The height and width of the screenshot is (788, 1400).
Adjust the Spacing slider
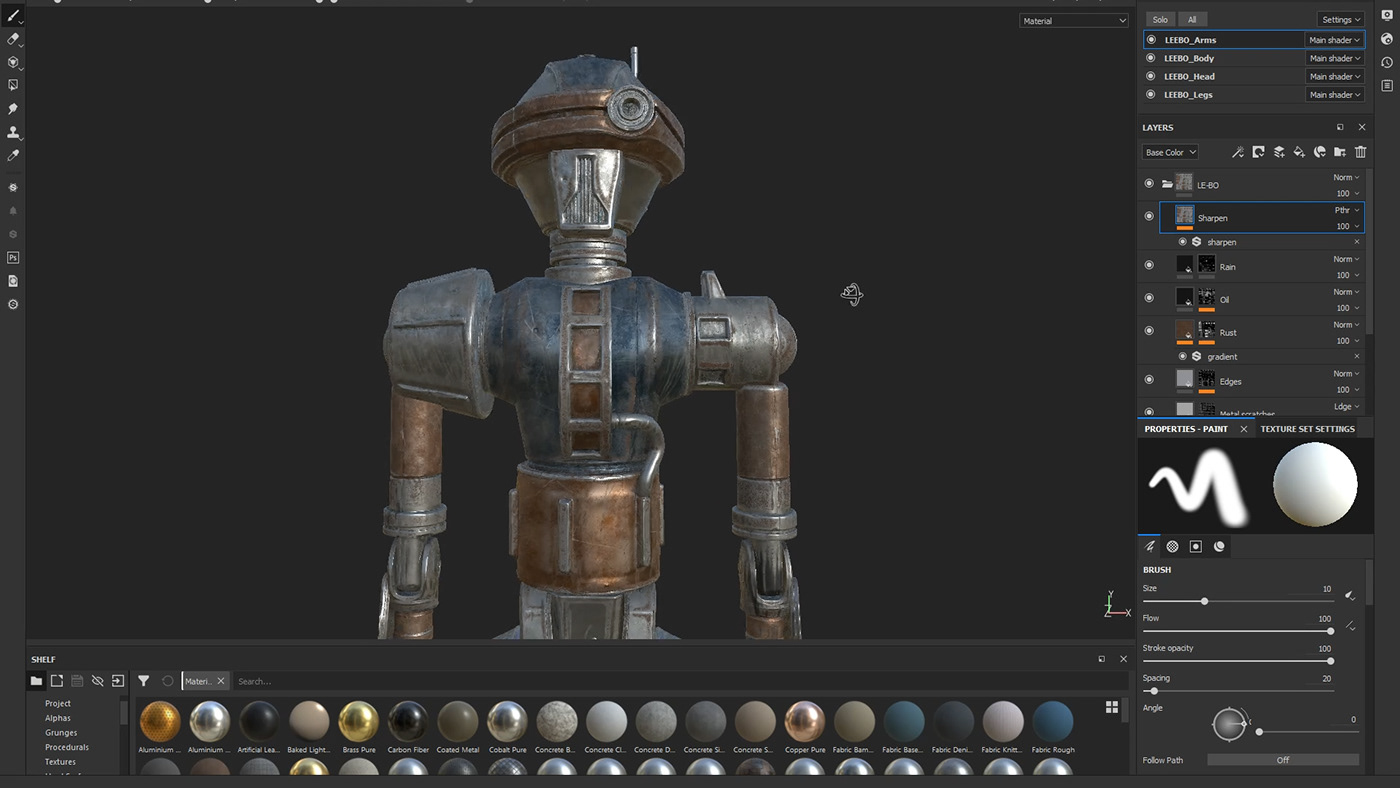(1238, 691)
